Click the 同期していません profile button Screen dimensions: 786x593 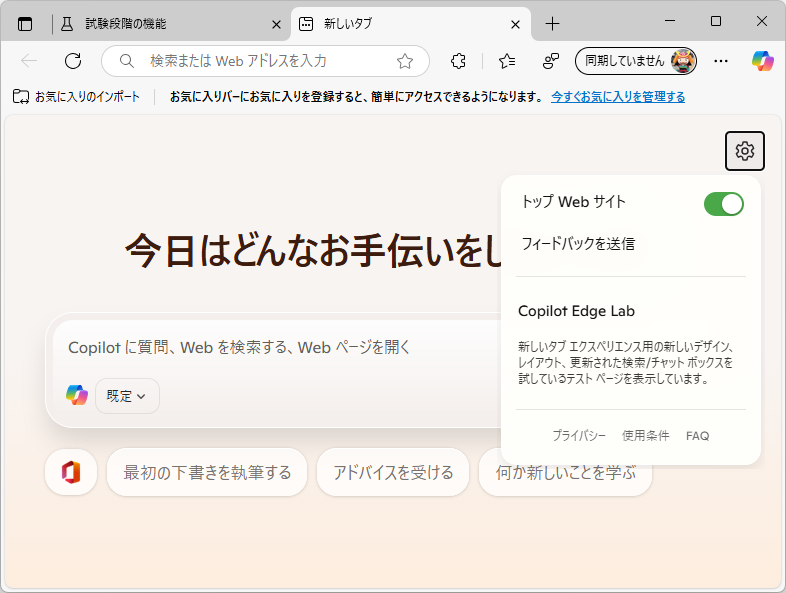636,61
